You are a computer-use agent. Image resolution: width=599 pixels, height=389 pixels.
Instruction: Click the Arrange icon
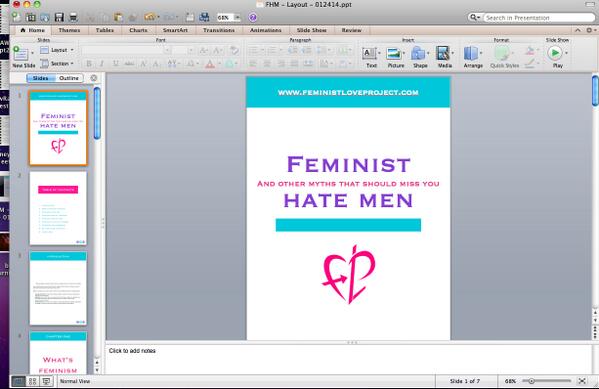pyautogui.click(x=471, y=53)
